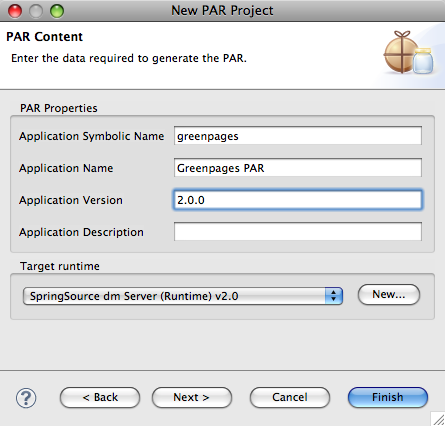Cancel the New PAR Project wizard

pos(290,397)
